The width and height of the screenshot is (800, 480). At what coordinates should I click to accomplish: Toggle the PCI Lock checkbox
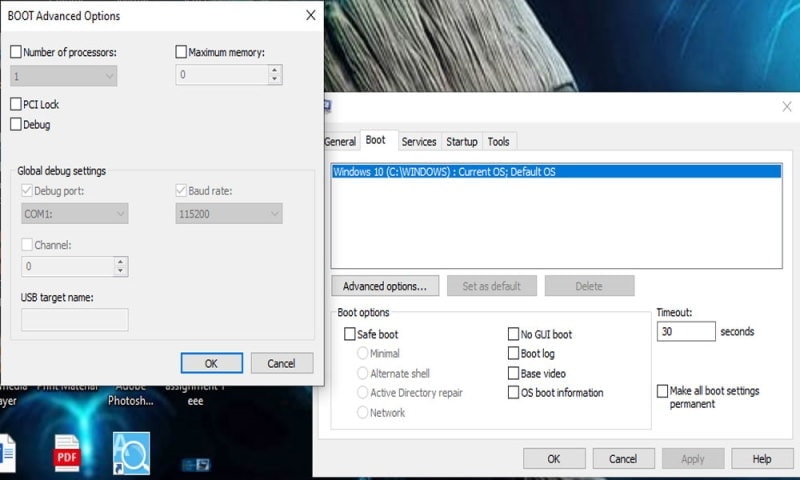pyautogui.click(x=16, y=105)
